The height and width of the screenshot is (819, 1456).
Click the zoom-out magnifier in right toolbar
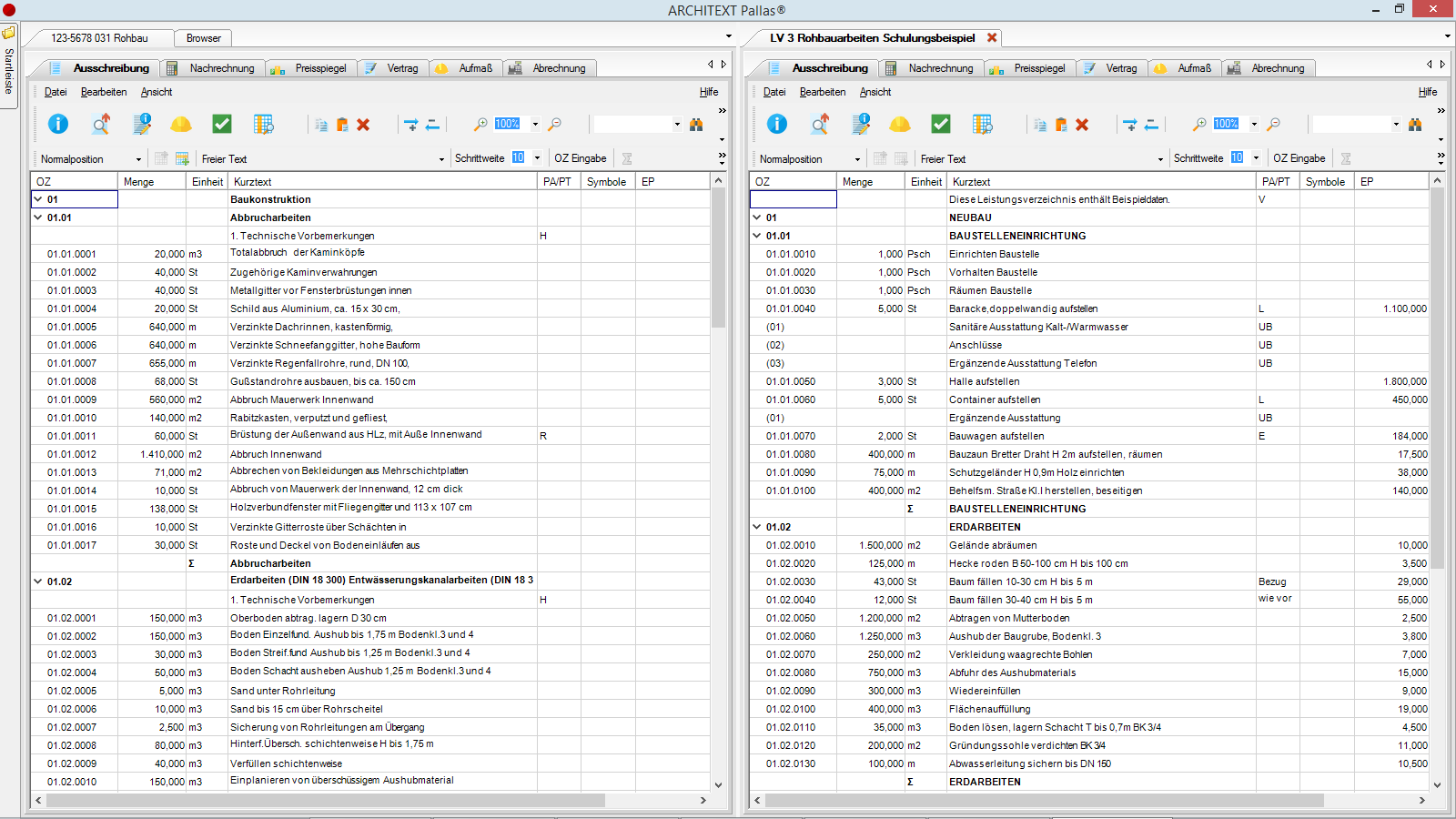pyautogui.click(x=1273, y=124)
